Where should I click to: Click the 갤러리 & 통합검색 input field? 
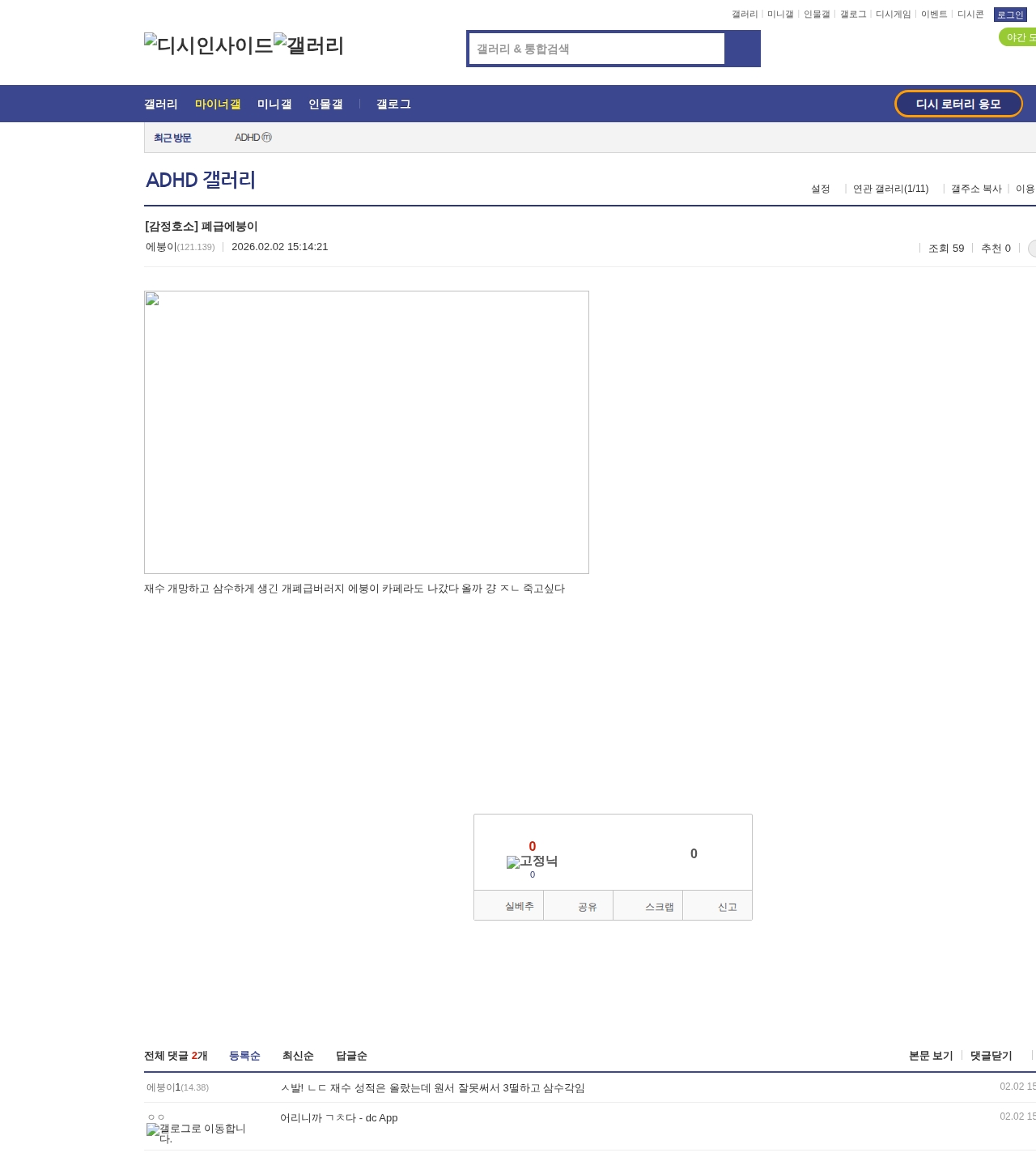595,49
